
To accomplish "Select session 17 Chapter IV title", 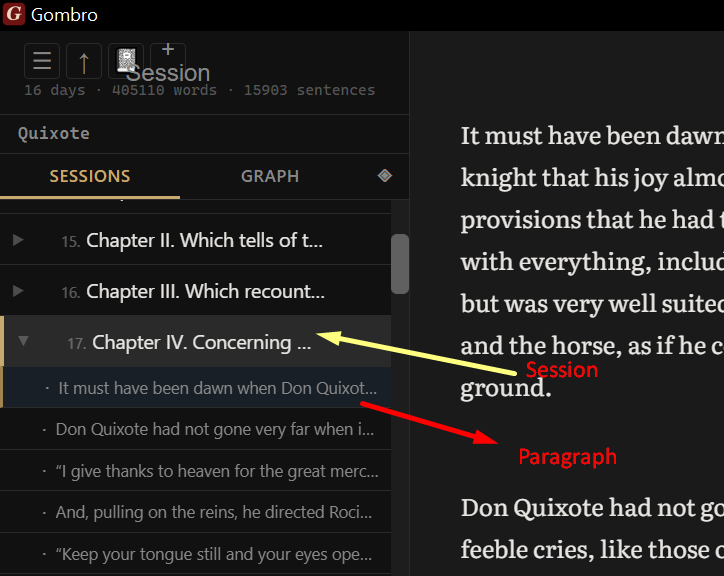I will (201, 342).
